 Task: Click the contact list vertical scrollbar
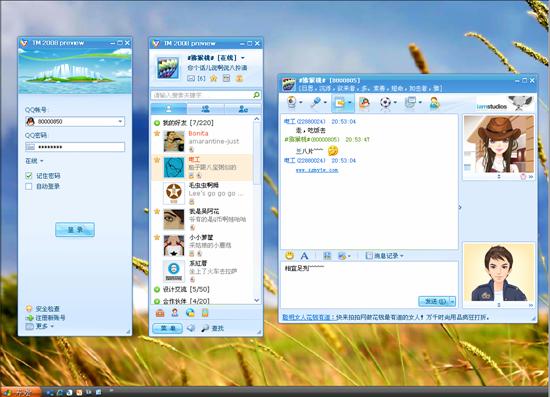coord(257,154)
